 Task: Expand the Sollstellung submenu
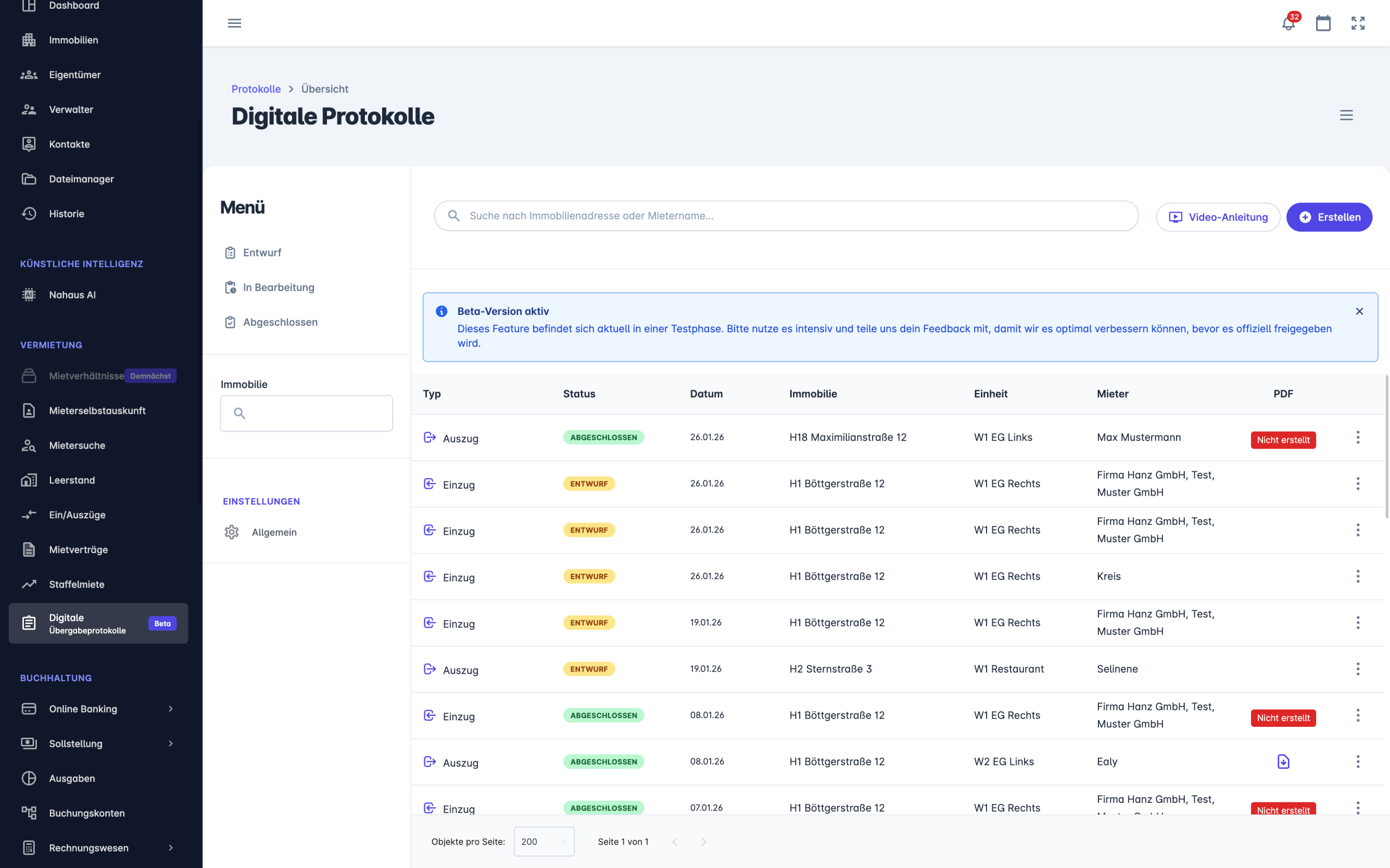170,744
